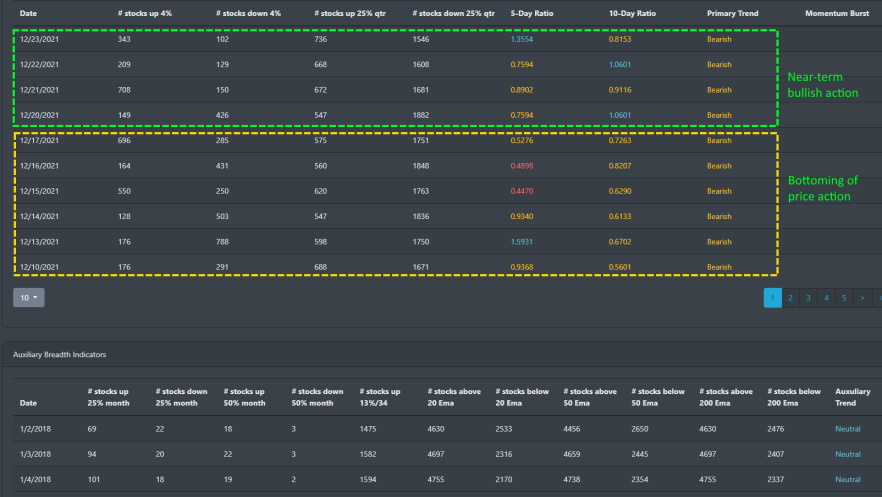The width and height of the screenshot is (882, 497).
Task: Click '# stocks above 20 Ema' header
Action: coord(454,397)
